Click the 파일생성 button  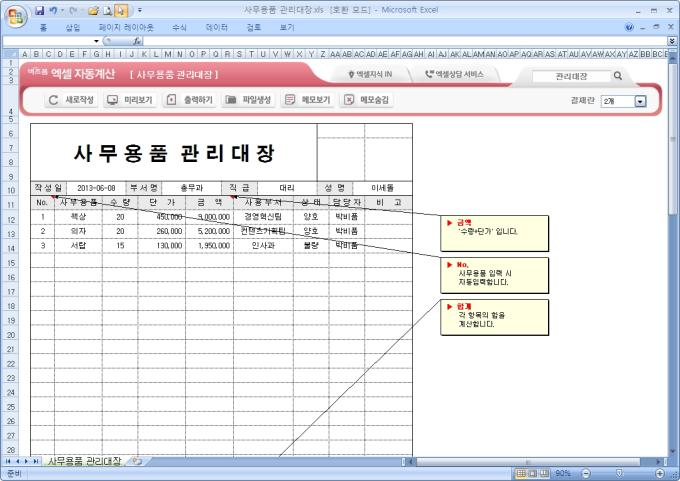coord(248,100)
